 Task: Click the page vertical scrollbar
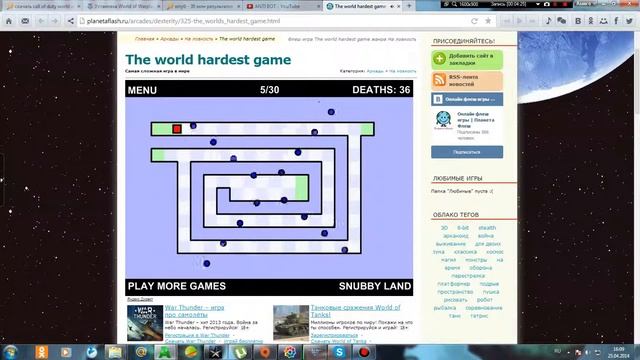636,188
